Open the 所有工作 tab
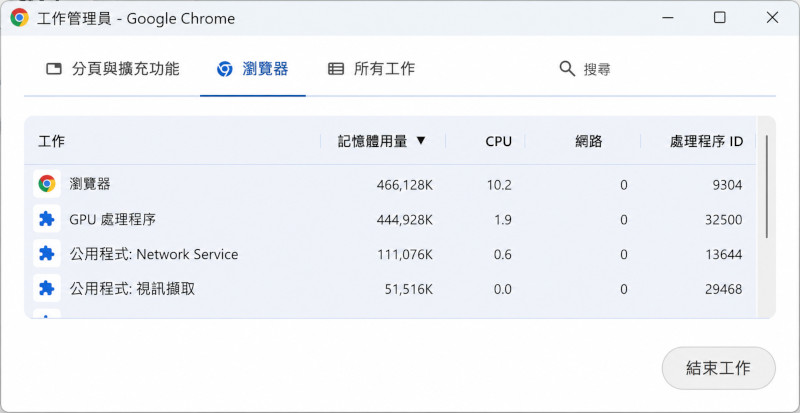 pos(371,68)
